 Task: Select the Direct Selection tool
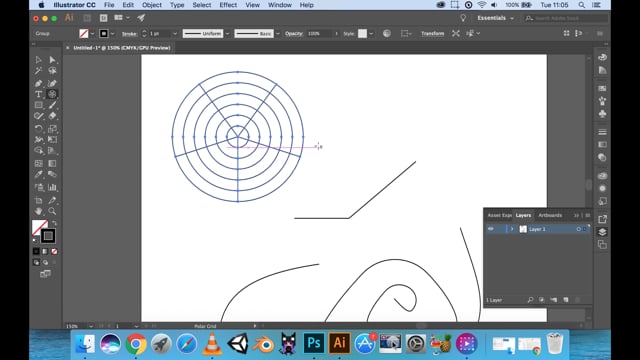(x=52, y=60)
